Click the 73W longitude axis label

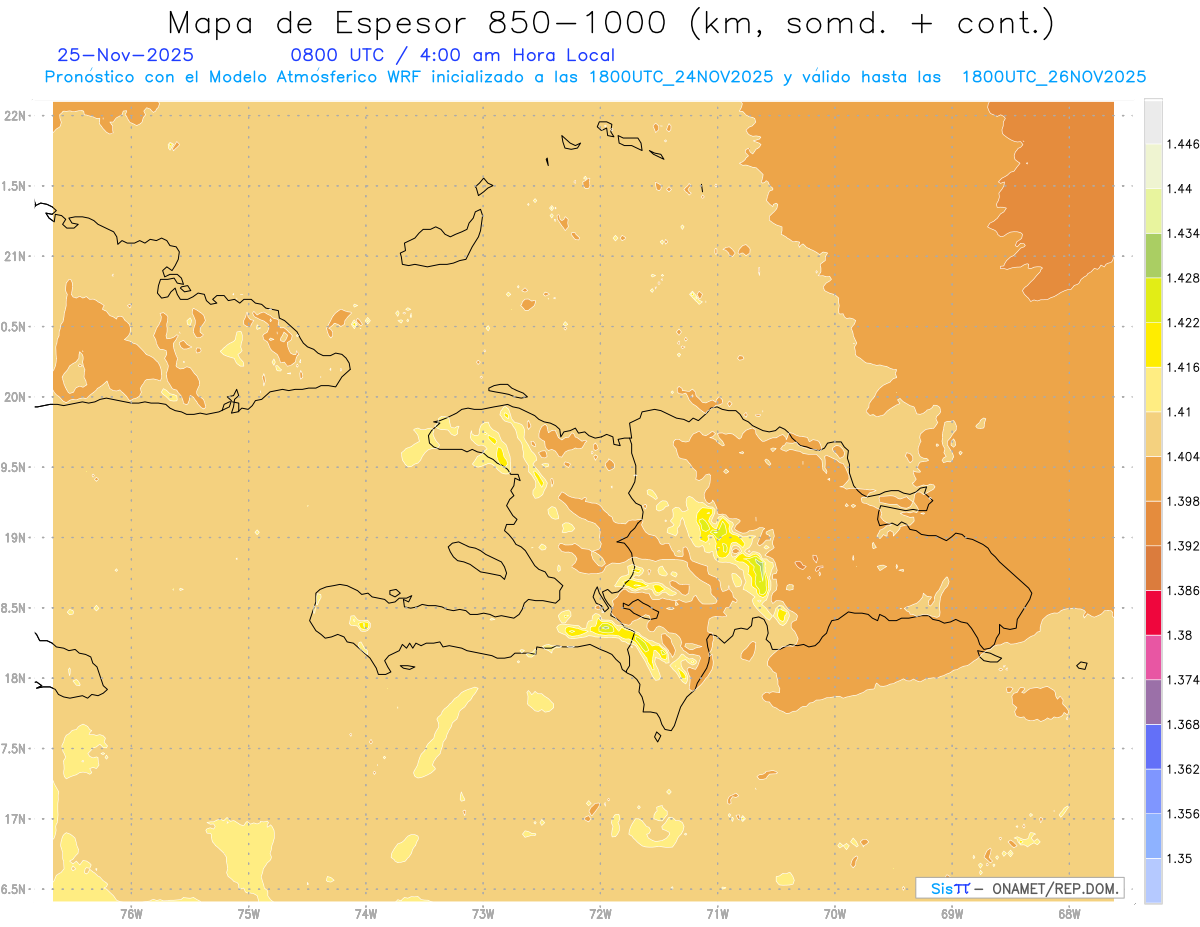(483, 913)
